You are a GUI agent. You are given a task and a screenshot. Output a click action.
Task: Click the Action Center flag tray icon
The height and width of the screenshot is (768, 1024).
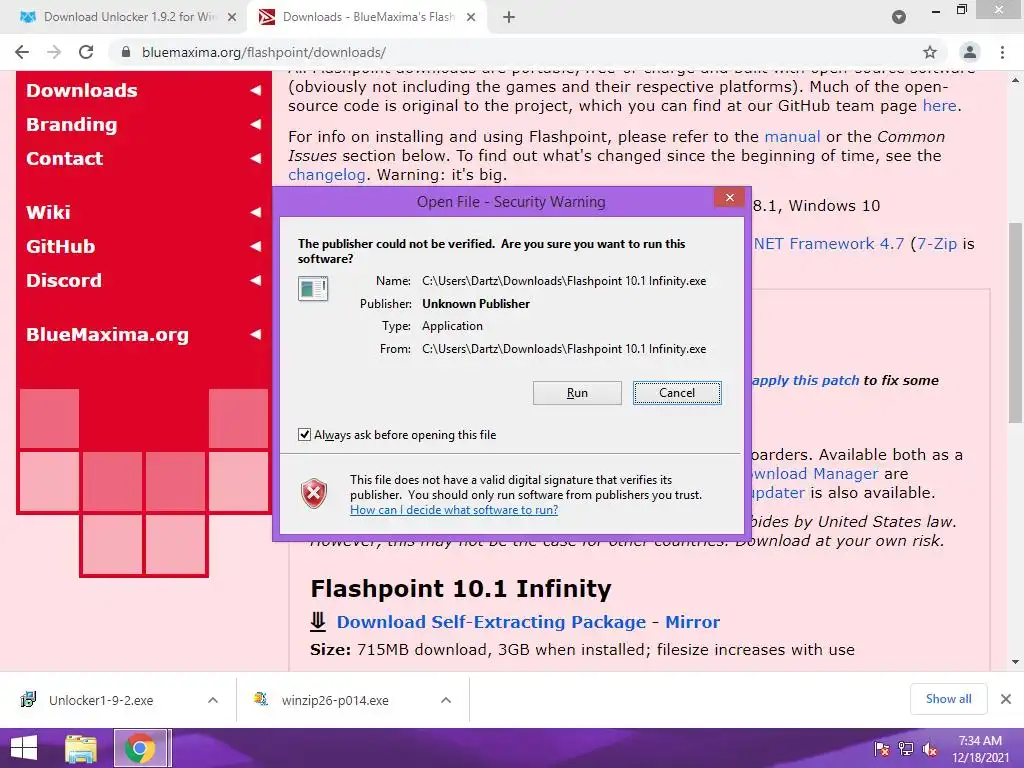pos(882,749)
